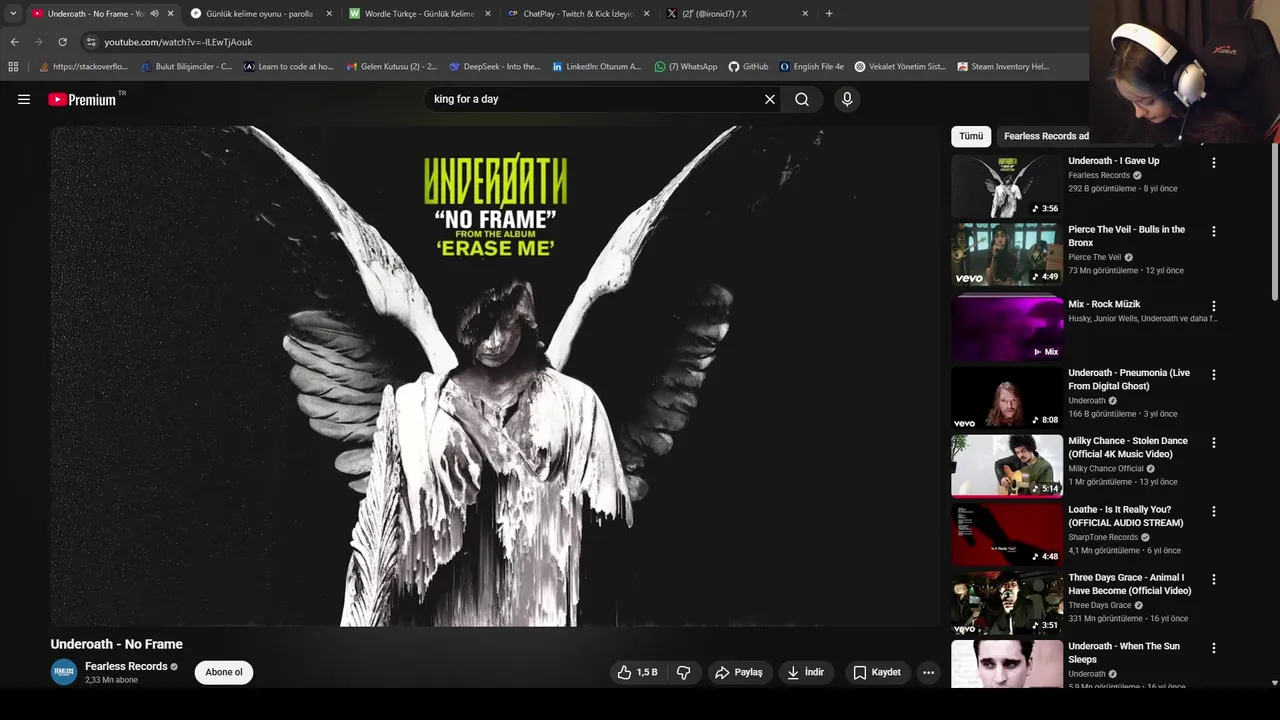Clear the search text with the X icon
This screenshot has height=720, width=1280.
point(770,99)
